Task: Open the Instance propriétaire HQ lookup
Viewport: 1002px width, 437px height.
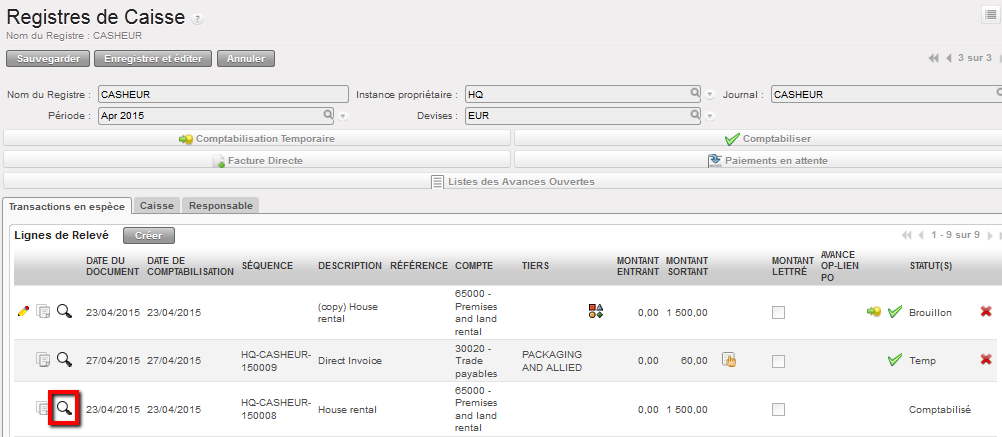Action: click(x=695, y=94)
